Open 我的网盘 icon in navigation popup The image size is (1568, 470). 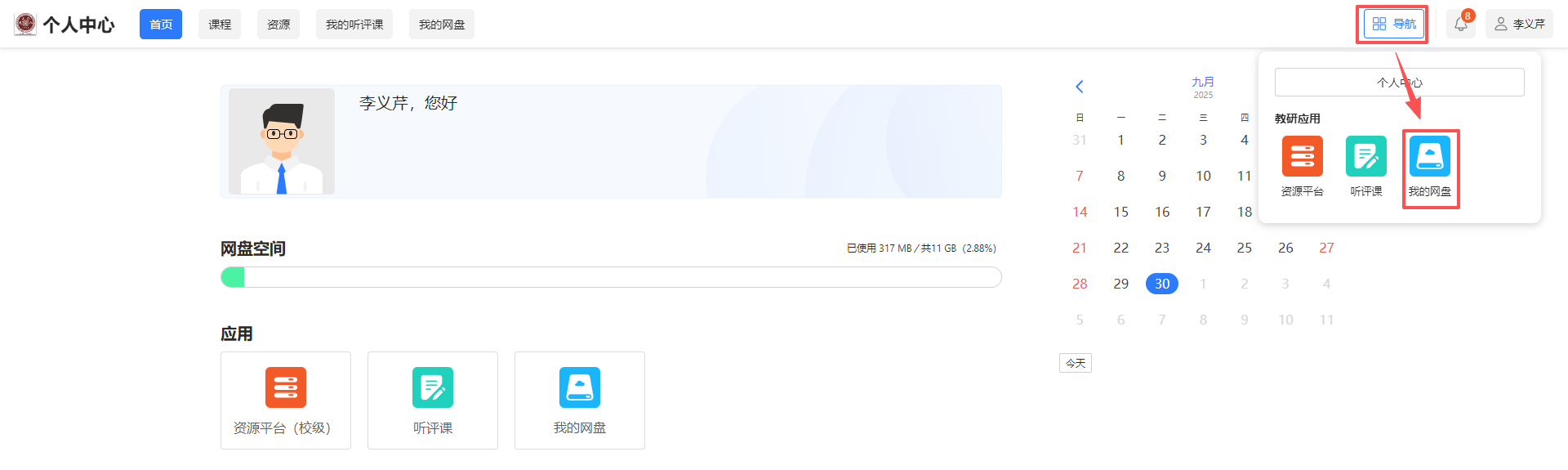1429,157
